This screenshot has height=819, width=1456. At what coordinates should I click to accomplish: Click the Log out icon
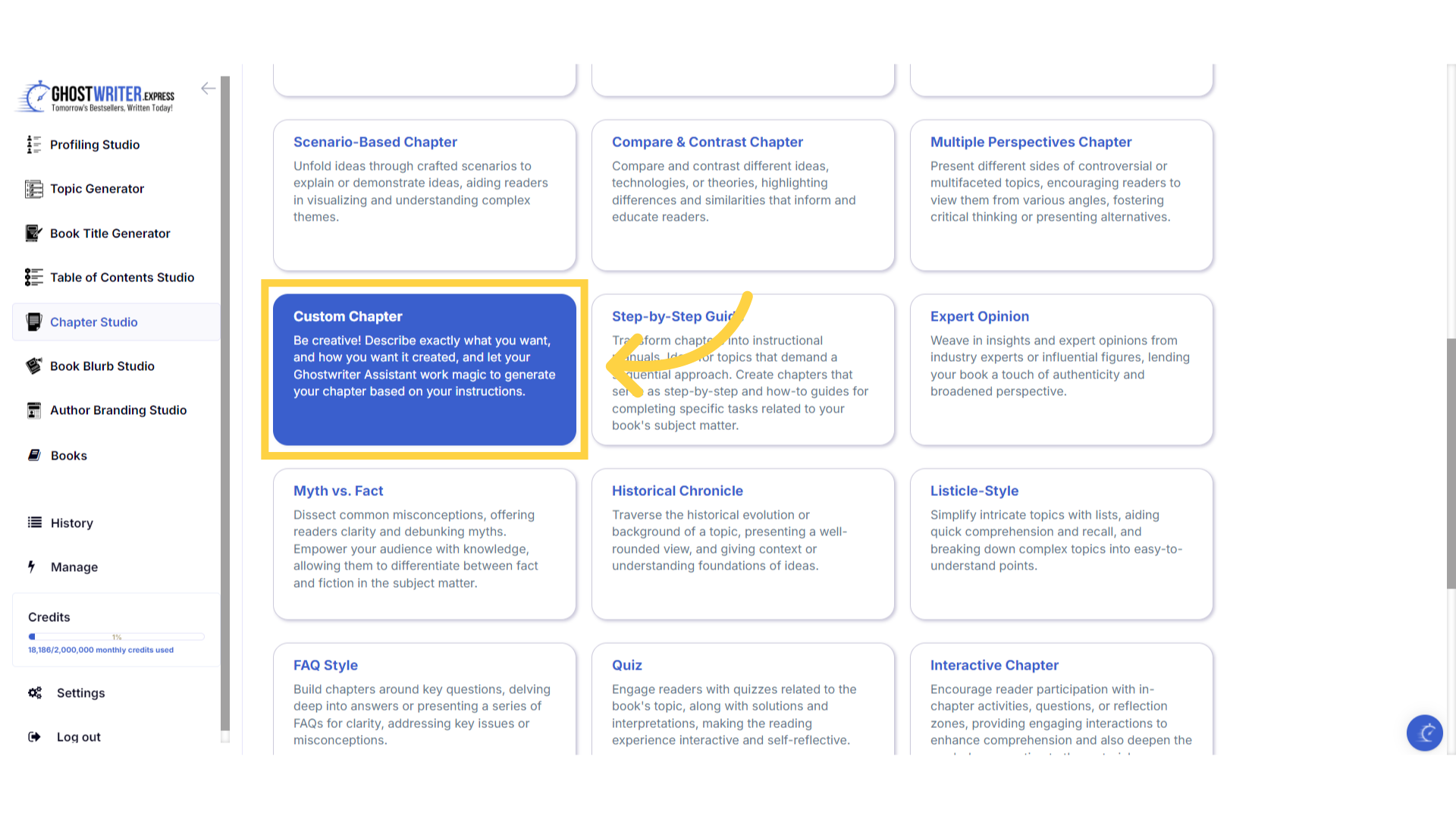tap(34, 736)
